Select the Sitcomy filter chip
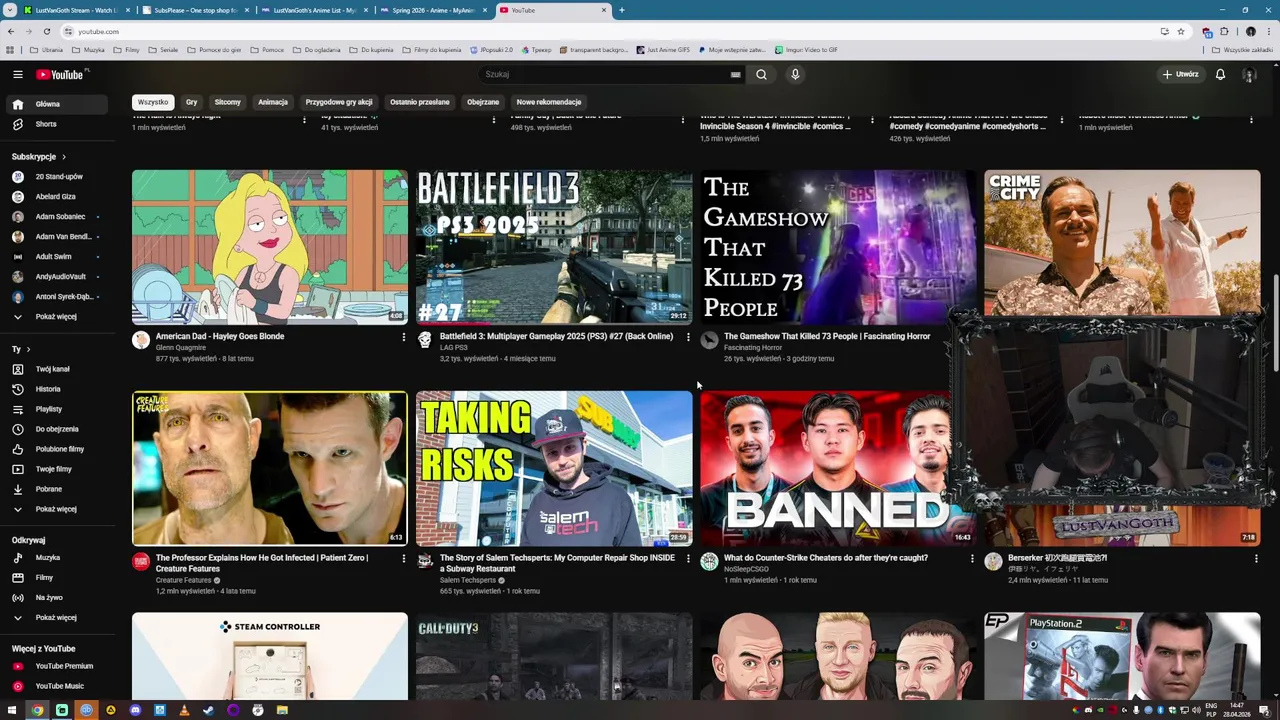 pyautogui.click(x=227, y=102)
